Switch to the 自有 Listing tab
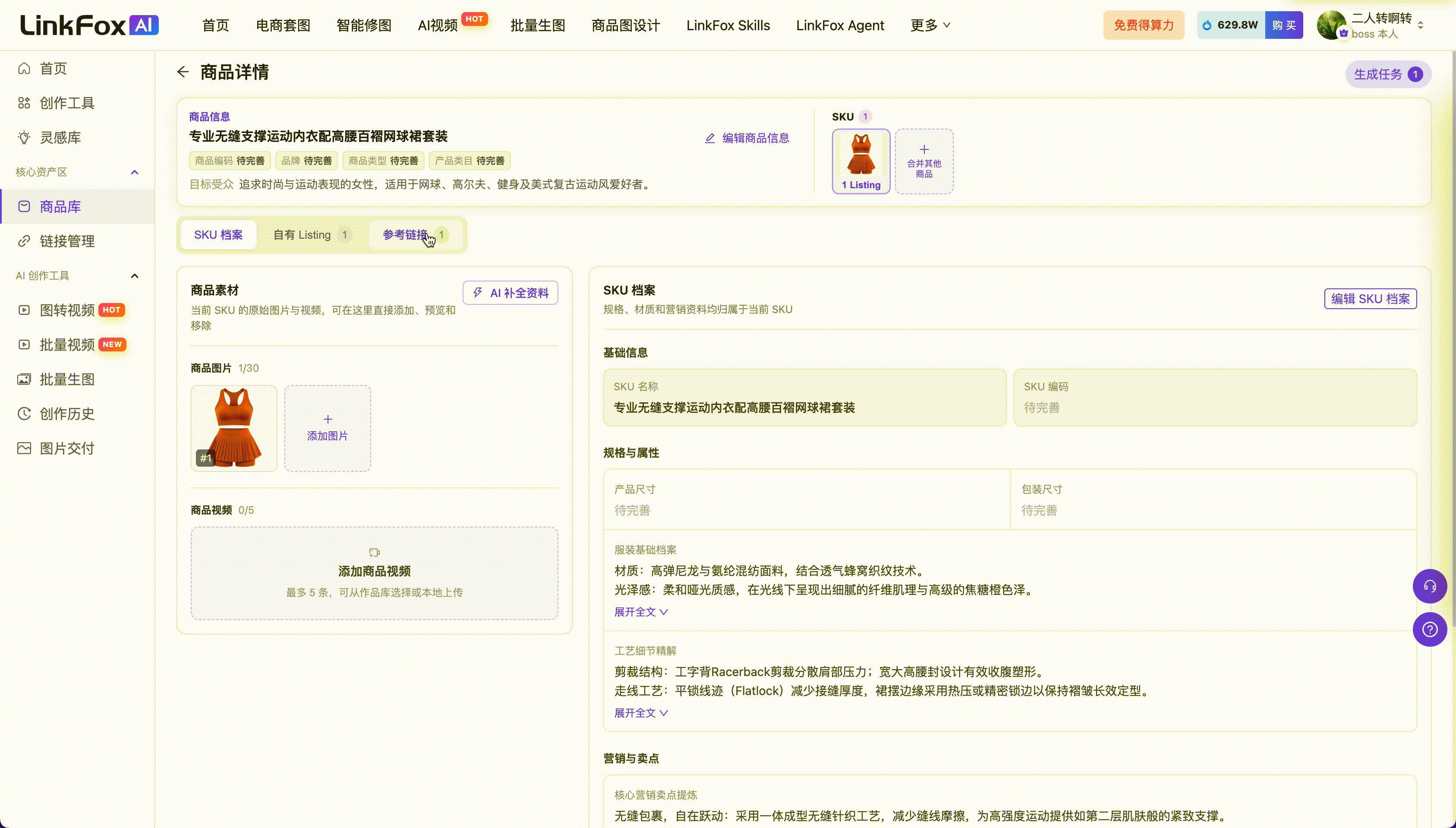This screenshot has height=828, width=1456. coord(312,235)
